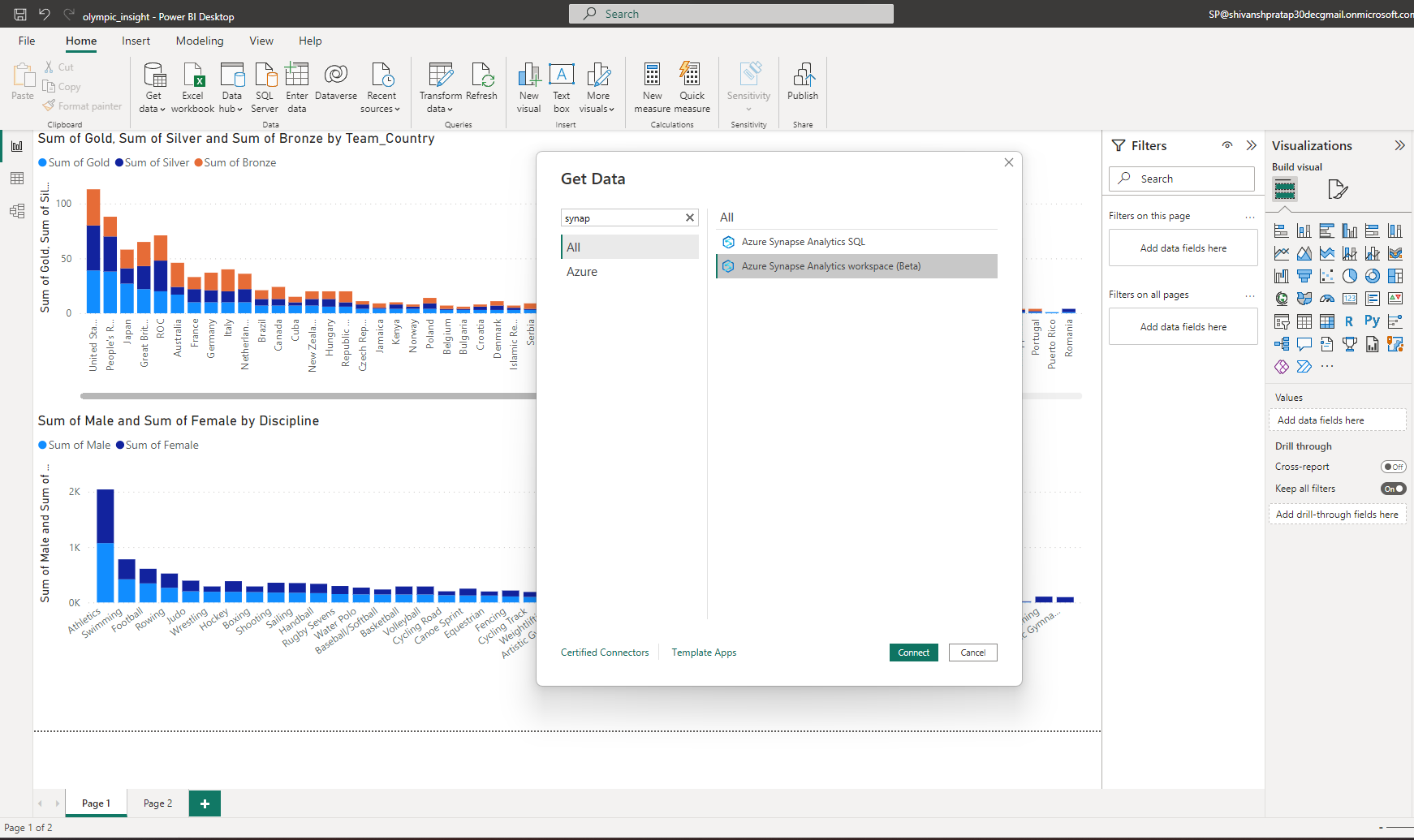Undo the last action in title bar
The height and width of the screenshot is (840, 1414).
[45, 15]
